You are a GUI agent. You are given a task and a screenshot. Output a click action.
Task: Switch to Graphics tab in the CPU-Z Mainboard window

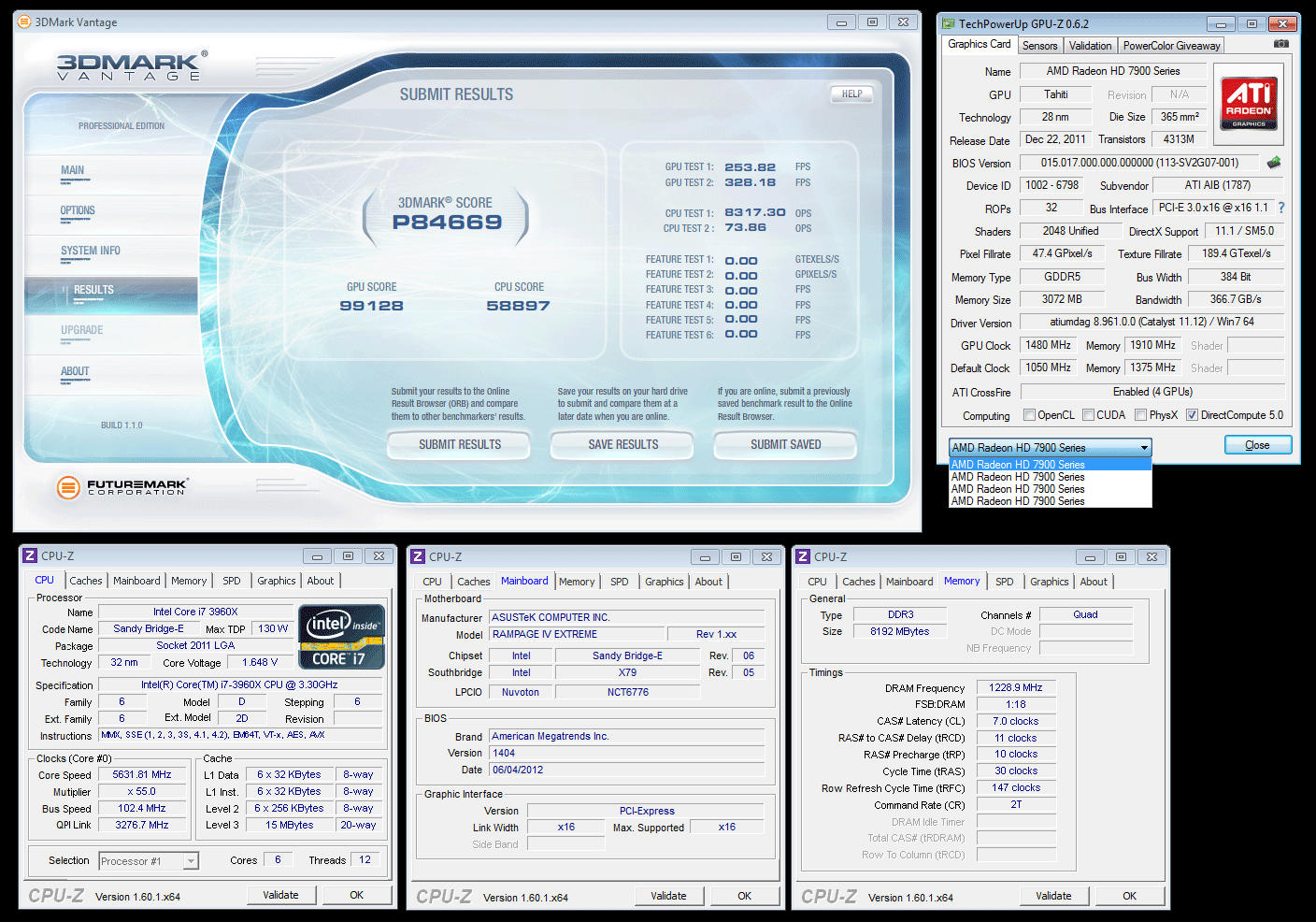[665, 582]
